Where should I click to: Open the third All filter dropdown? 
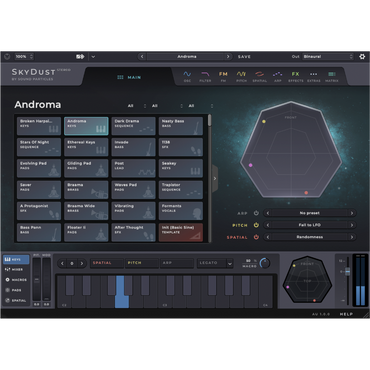pos(201,106)
